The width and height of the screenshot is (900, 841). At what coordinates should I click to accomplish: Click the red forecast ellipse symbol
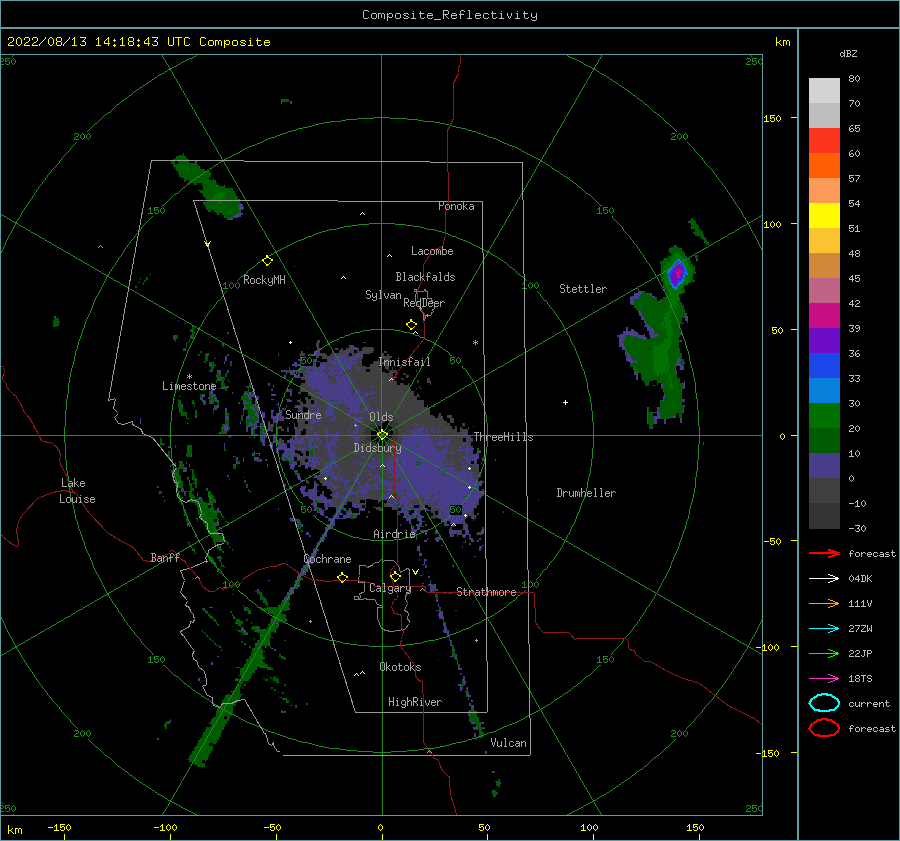click(824, 728)
